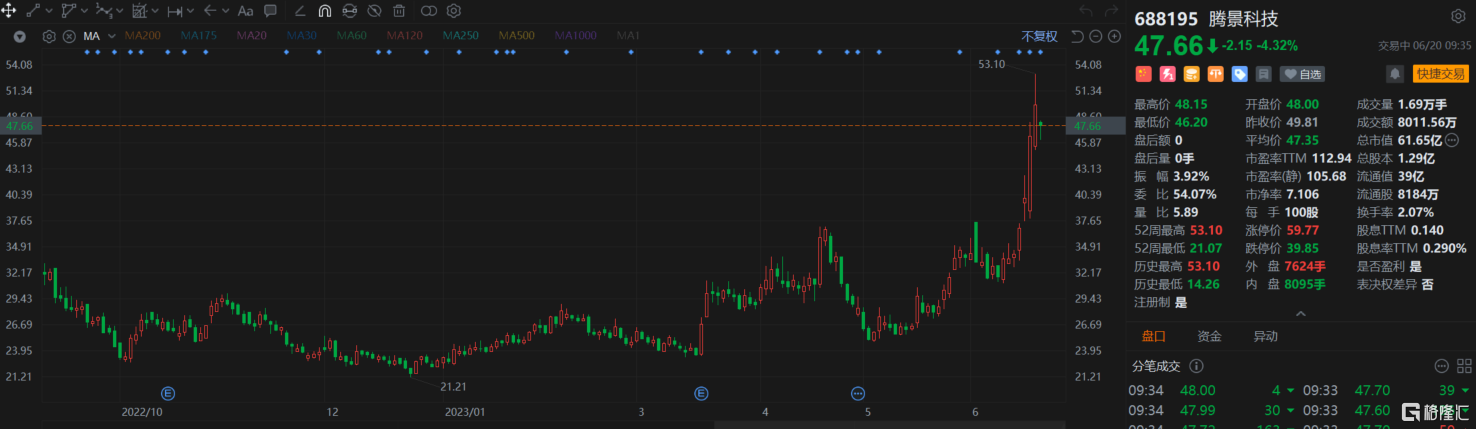Select the arrow annotation tool

point(210,11)
